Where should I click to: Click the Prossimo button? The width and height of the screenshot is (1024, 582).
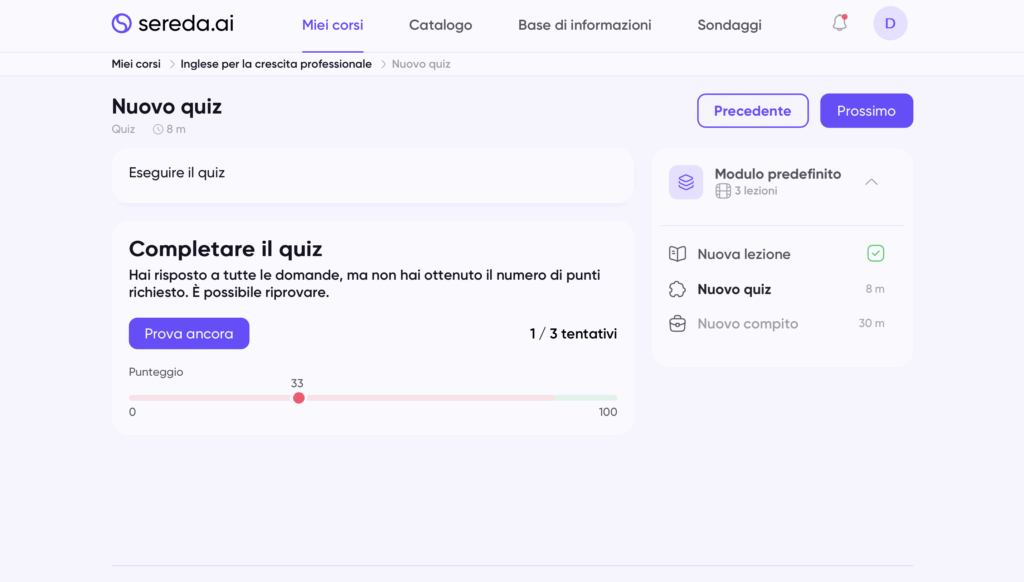866,111
